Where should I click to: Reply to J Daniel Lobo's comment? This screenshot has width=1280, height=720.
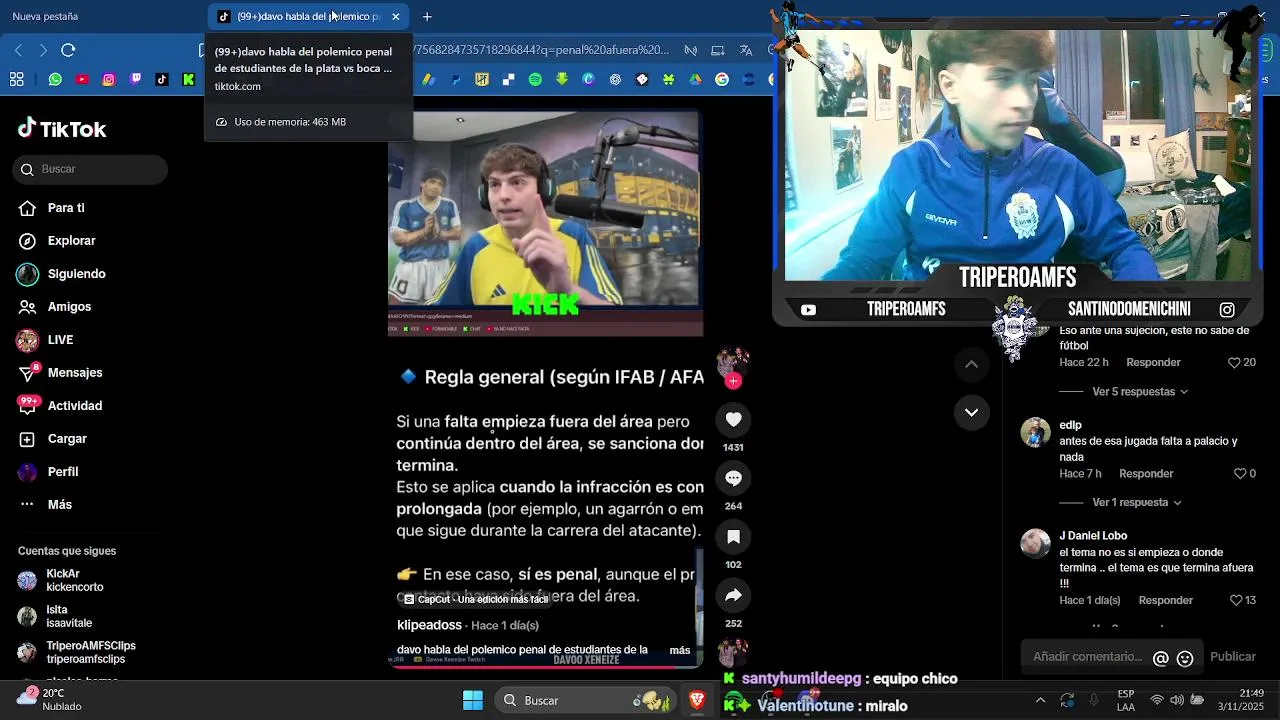1166,600
